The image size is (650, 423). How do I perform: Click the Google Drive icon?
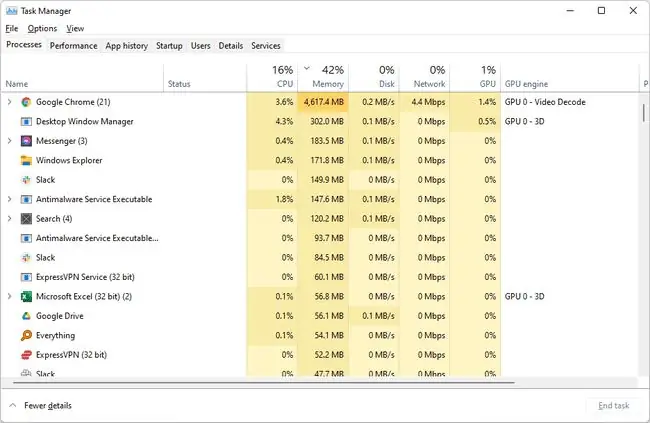click(26, 316)
